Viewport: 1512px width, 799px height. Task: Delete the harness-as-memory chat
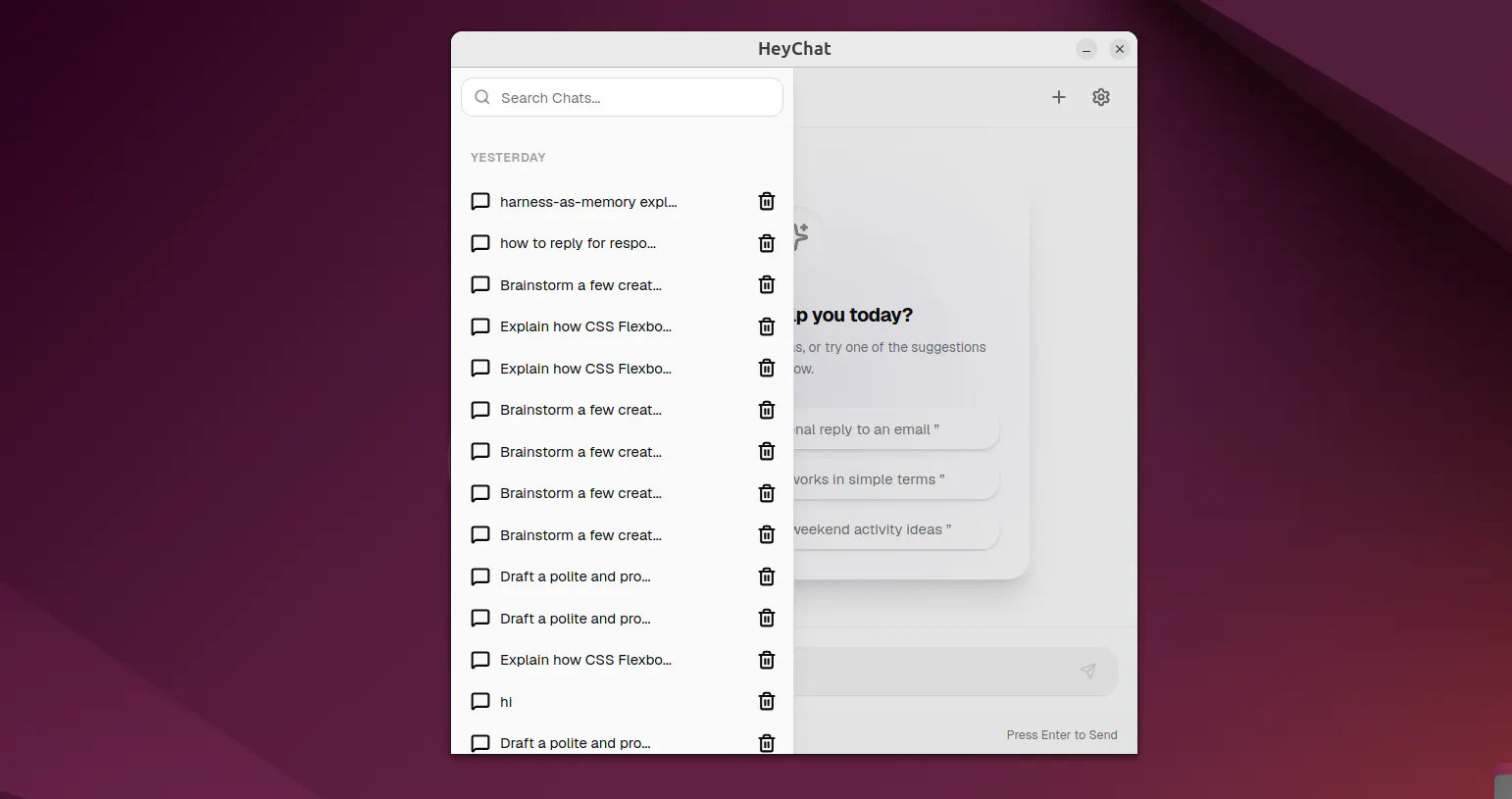(767, 201)
